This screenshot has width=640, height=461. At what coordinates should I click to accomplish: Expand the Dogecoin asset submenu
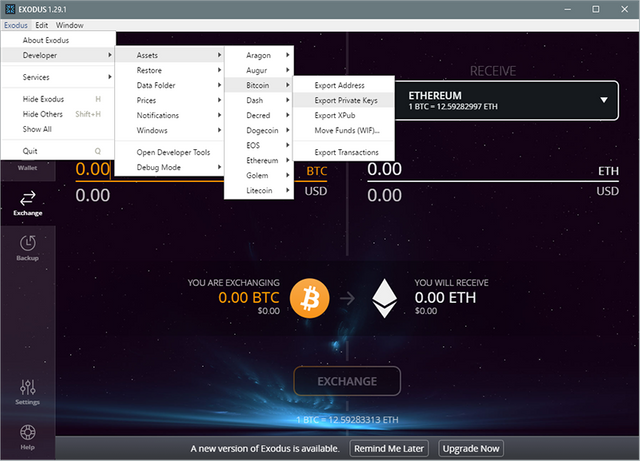(259, 131)
